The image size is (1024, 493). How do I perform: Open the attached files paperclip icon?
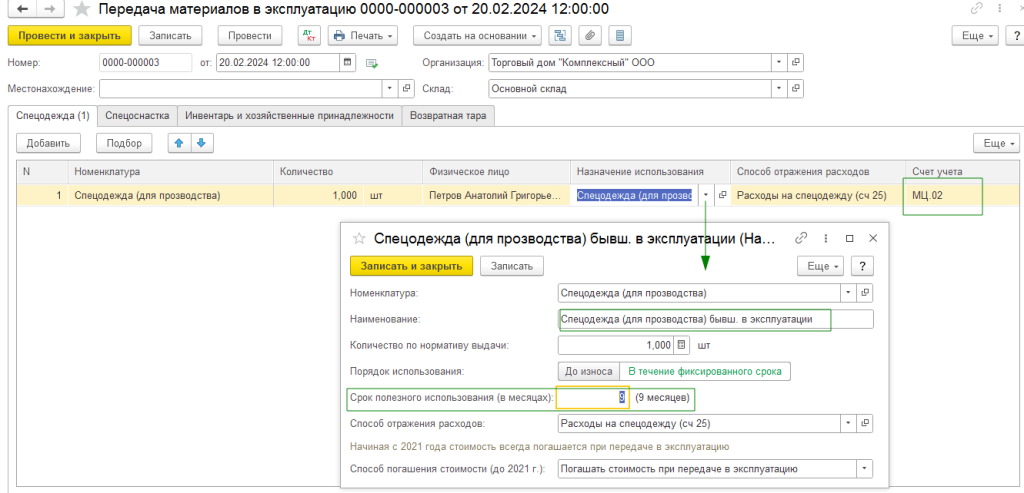pyautogui.click(x=590, y=35)
